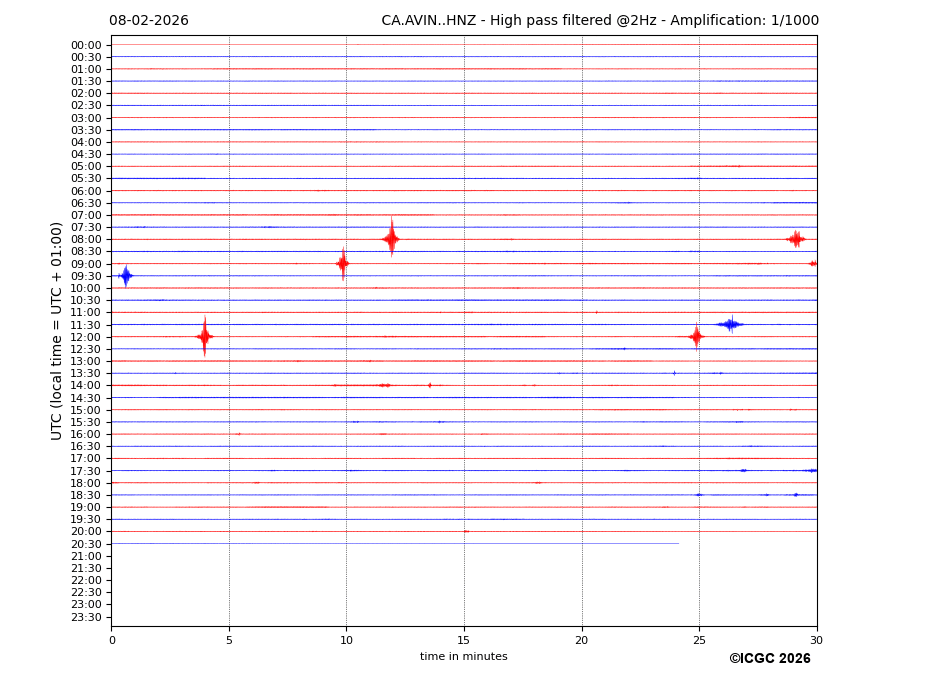Viewport: 927px width, 696px height.
Task: Click the smaller red burst at the end of the 08:00 trace
Action: click(796, 239)
